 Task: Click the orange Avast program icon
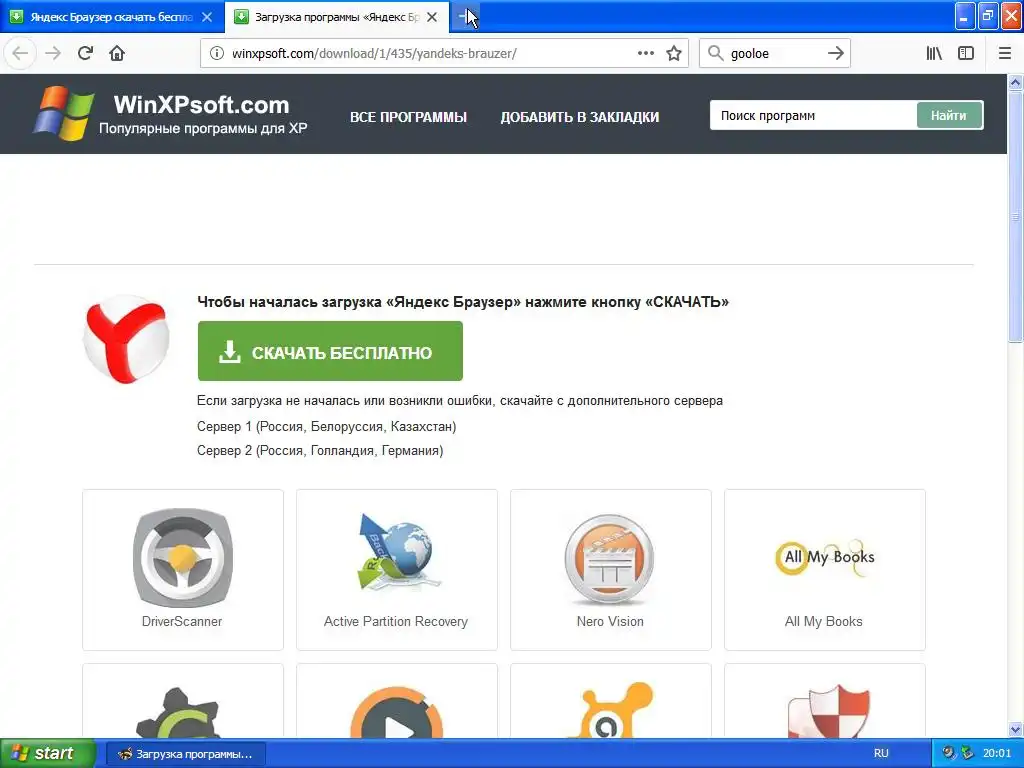[611, 711]
